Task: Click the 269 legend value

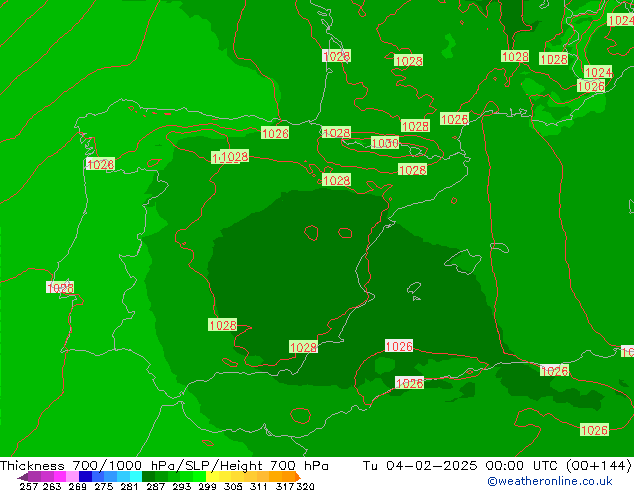Action: coord(78,486)
